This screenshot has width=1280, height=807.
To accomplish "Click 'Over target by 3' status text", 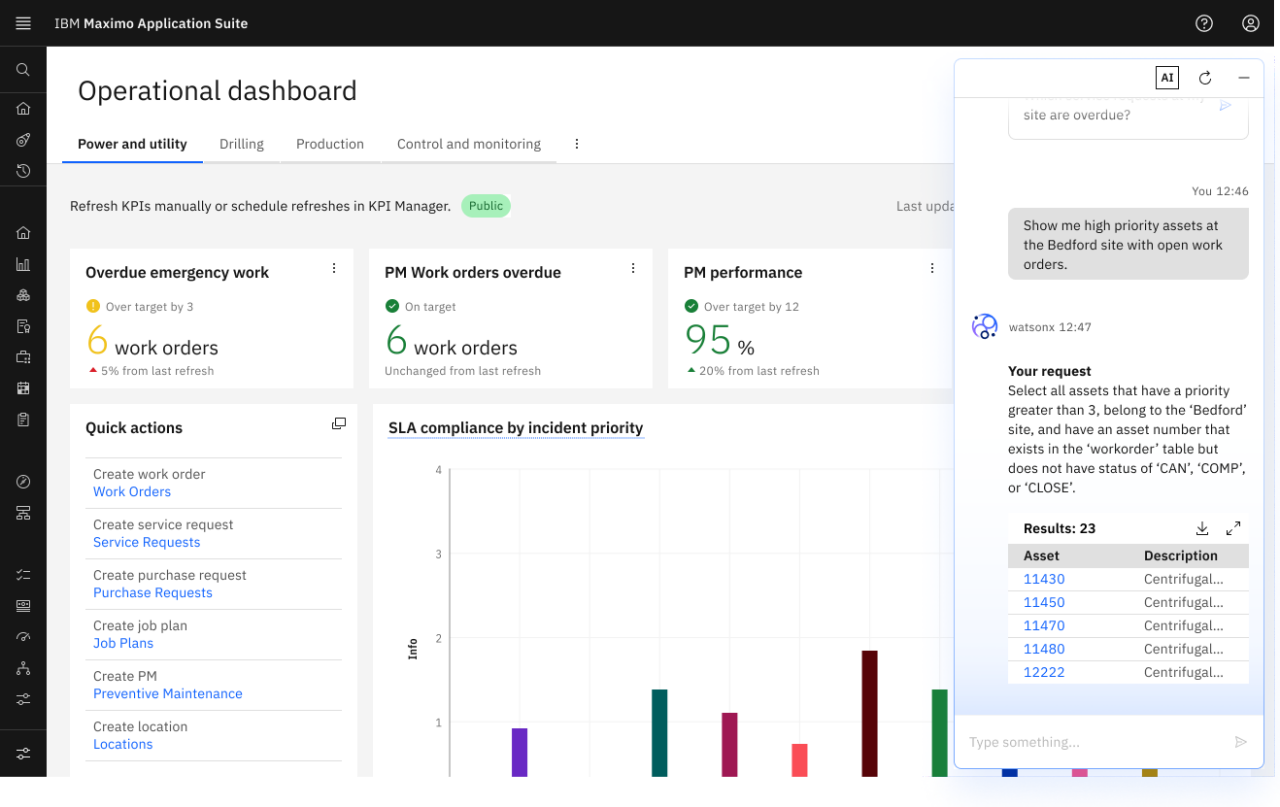I will [x=150, y=307].
